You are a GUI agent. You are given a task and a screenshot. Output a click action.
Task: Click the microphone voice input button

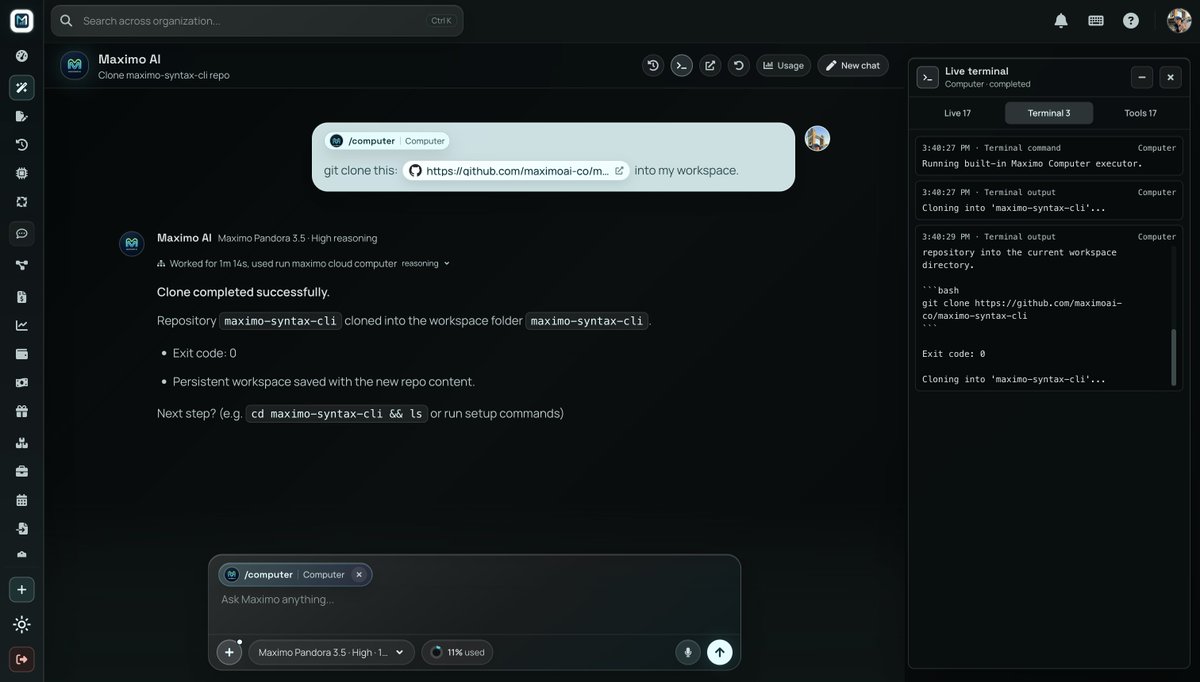click(687, 652)
